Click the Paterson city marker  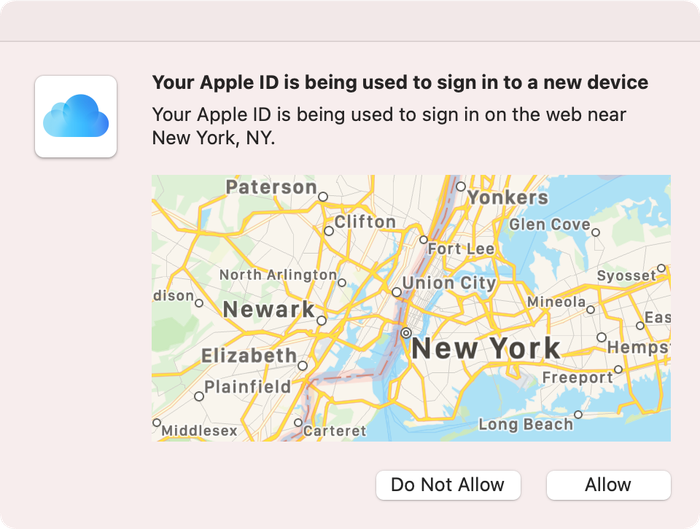click(323, 196)
